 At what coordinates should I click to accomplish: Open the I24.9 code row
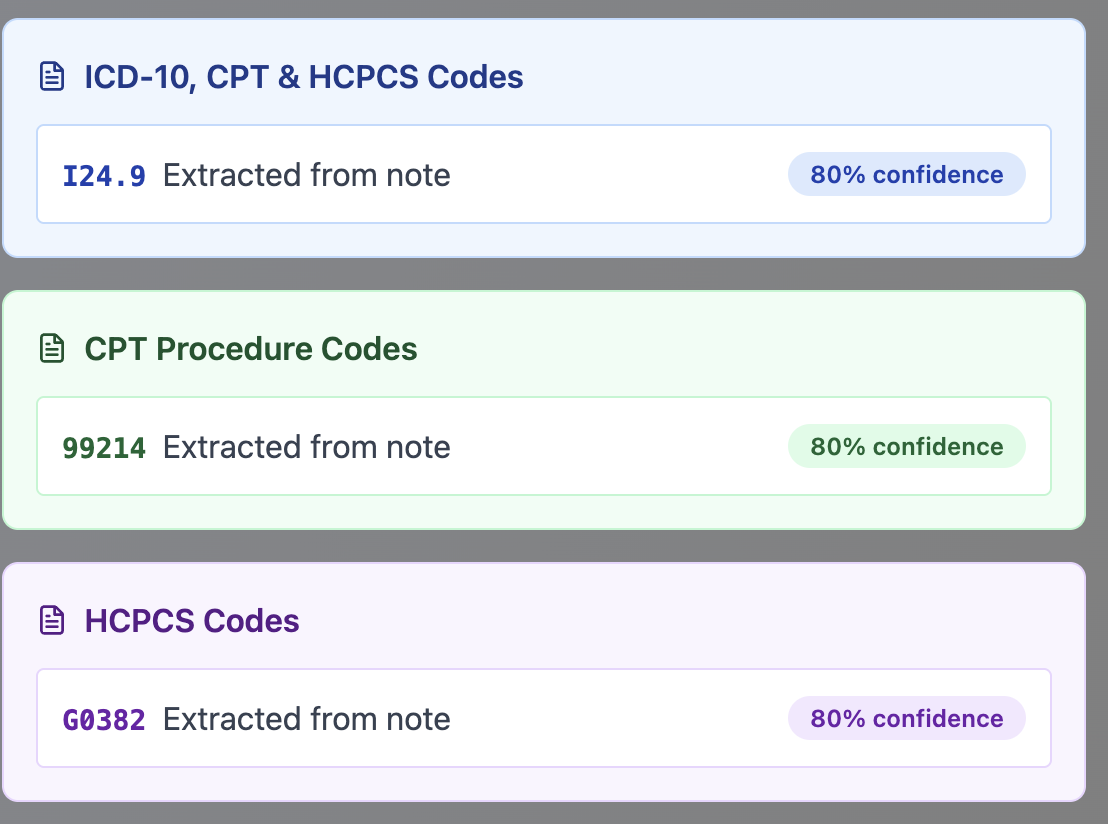click(544, 174)
